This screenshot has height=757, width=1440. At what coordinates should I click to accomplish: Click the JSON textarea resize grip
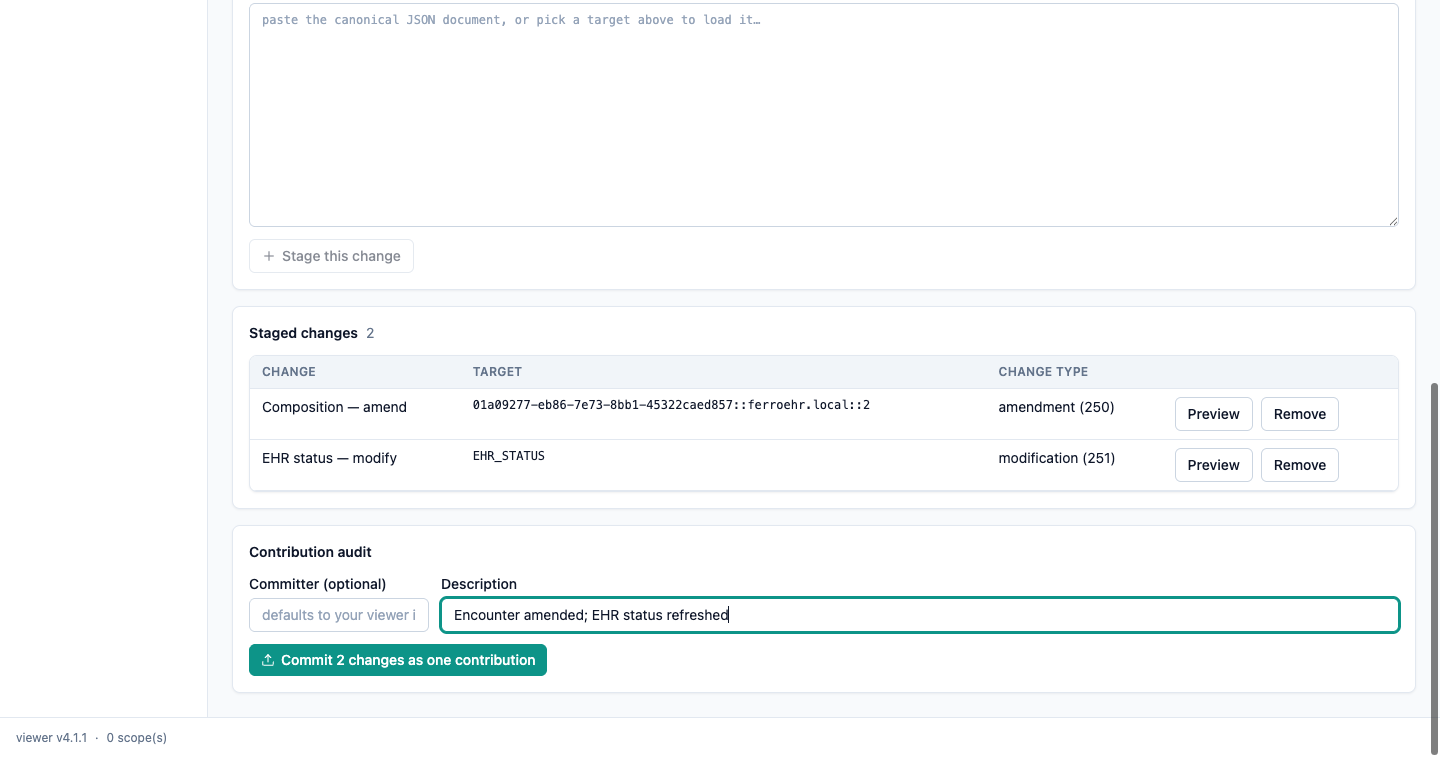click(1392, 220)
